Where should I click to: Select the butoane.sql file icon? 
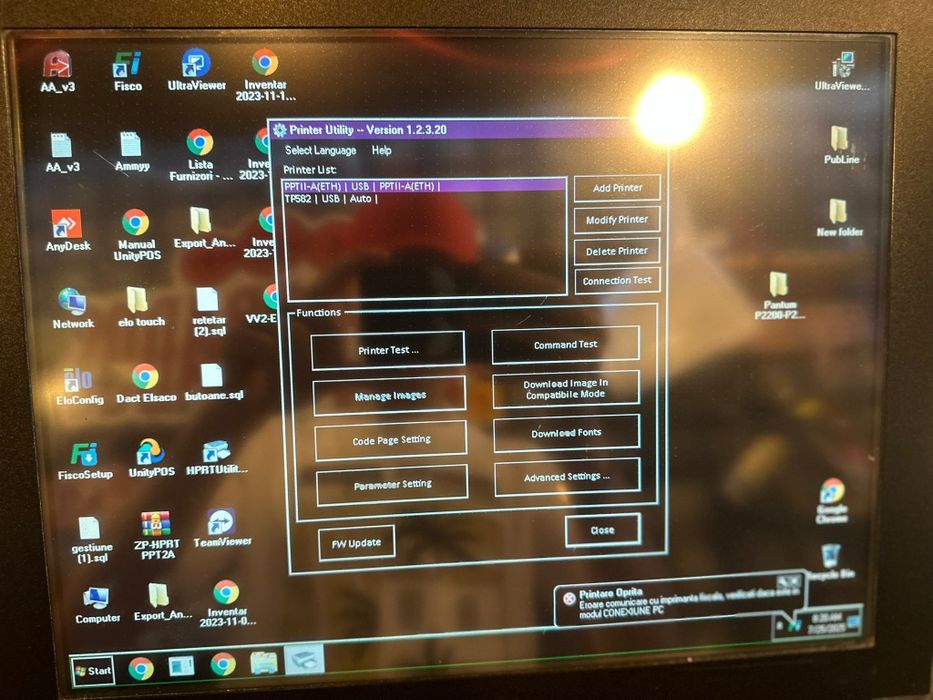(x=214, y=382)
